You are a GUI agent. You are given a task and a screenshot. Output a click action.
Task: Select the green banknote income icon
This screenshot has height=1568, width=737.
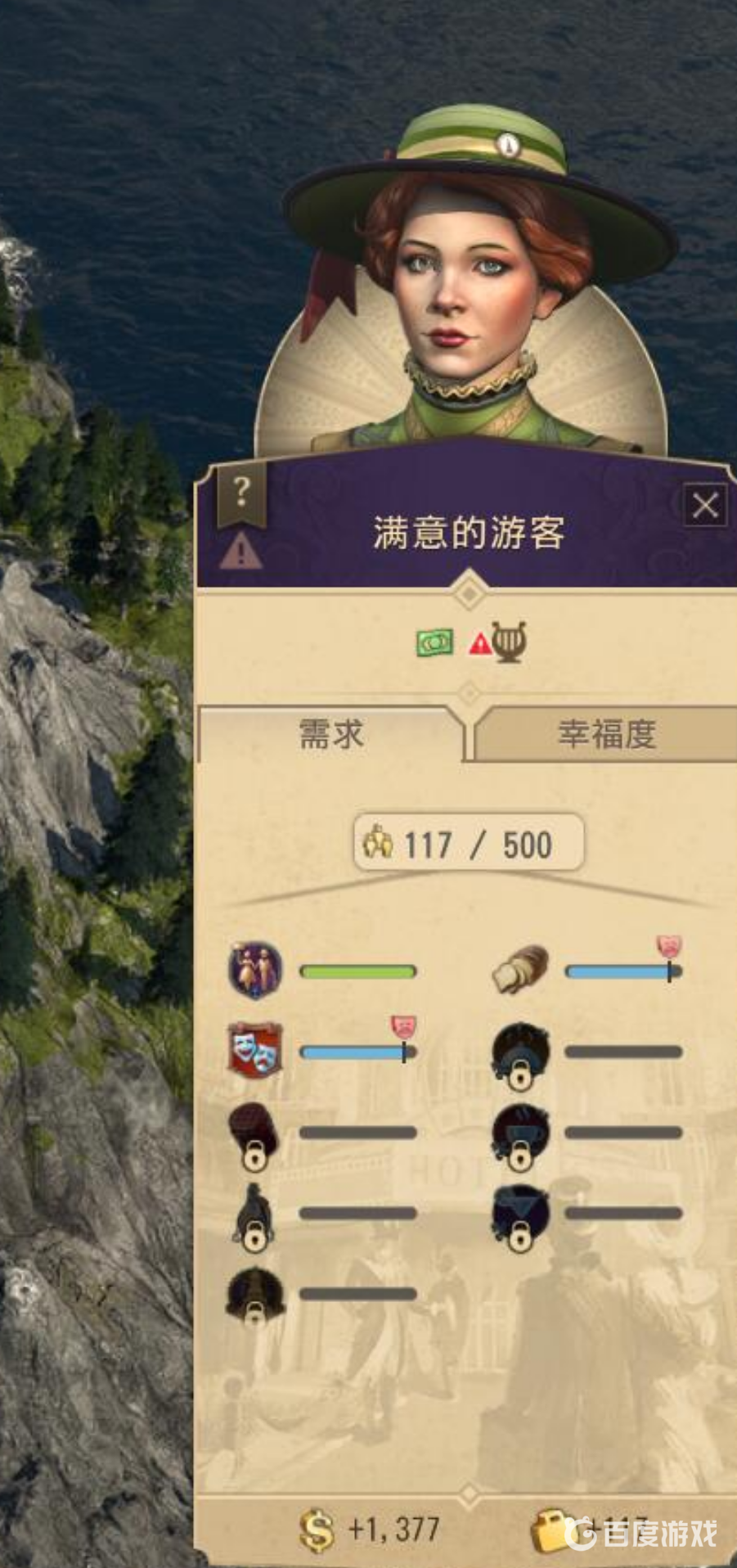point(434,642)
